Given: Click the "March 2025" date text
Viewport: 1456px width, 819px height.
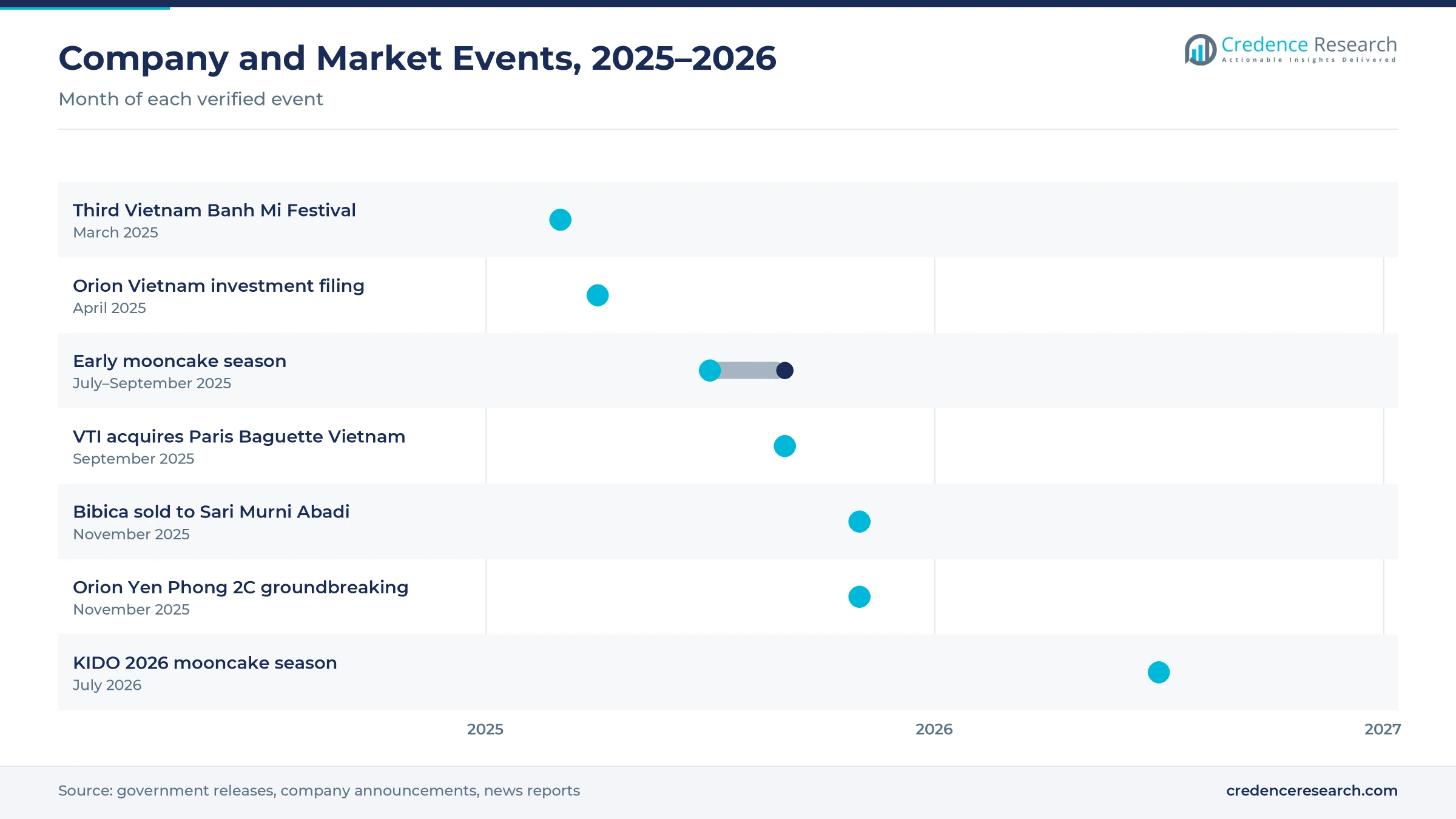Looking at the screenshot, I should (x=115, y=232).
